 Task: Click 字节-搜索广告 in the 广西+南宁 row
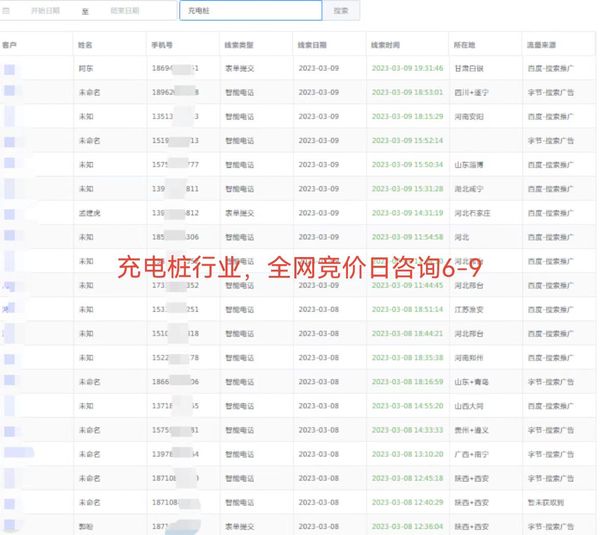click(551, 454)
